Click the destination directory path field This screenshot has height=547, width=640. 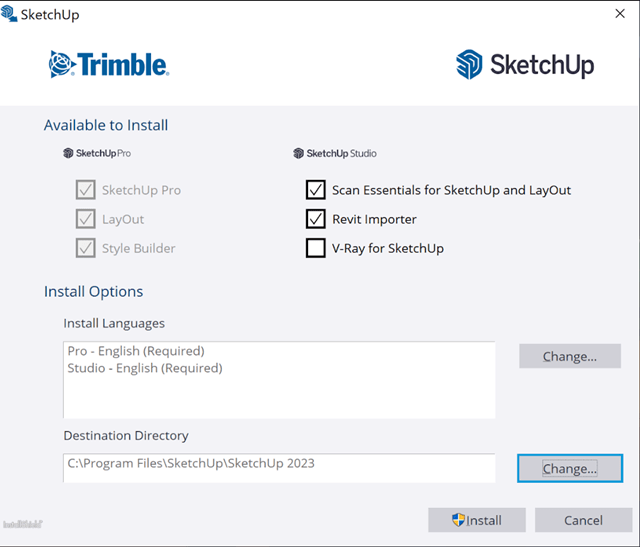[279, 464]
